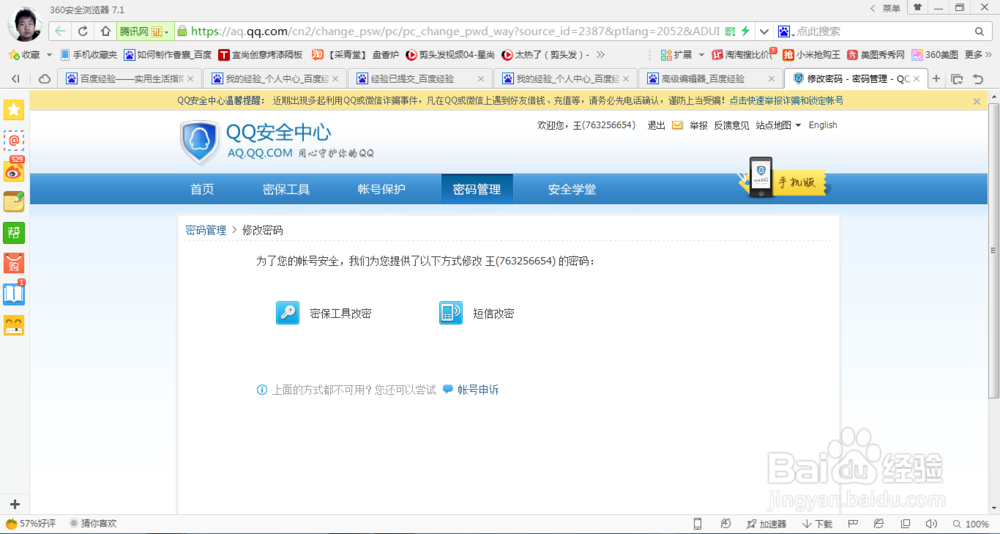1000x534 pixels.
Task: Open the 手机收藏夹 bookmark
Action: coord(88,55)
